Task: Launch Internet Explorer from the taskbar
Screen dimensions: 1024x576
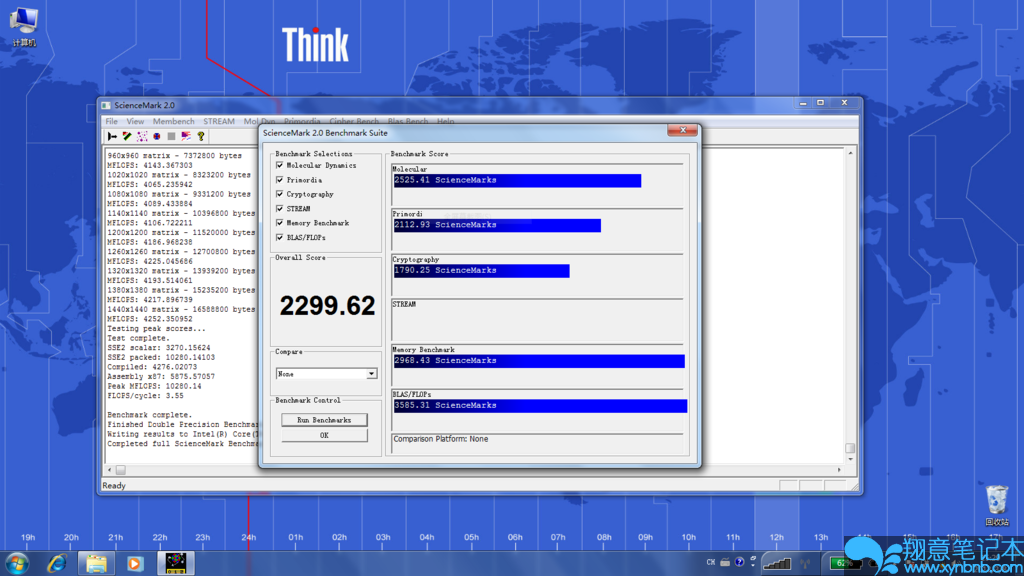Action: [x=57, y=563]
